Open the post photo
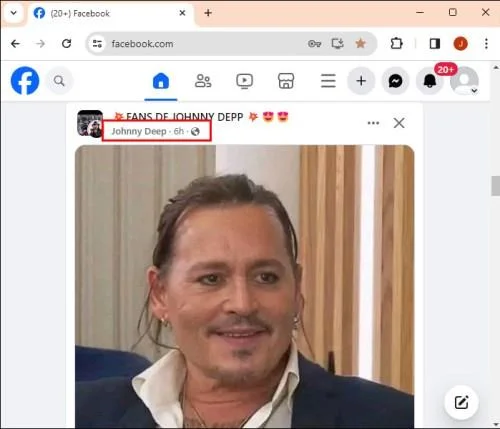 coord(245,287)
